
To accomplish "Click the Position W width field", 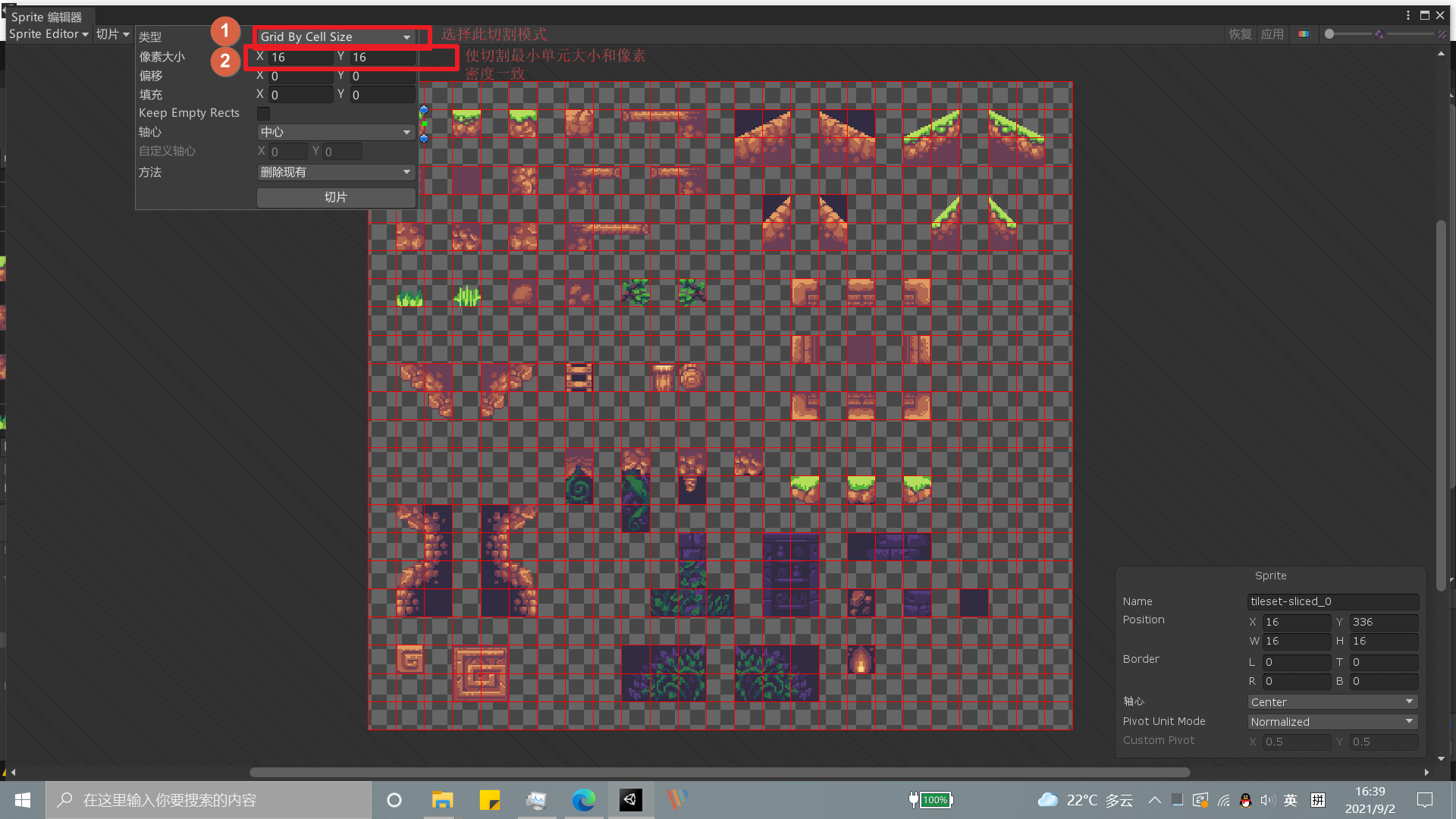I will coord(1297,642).
